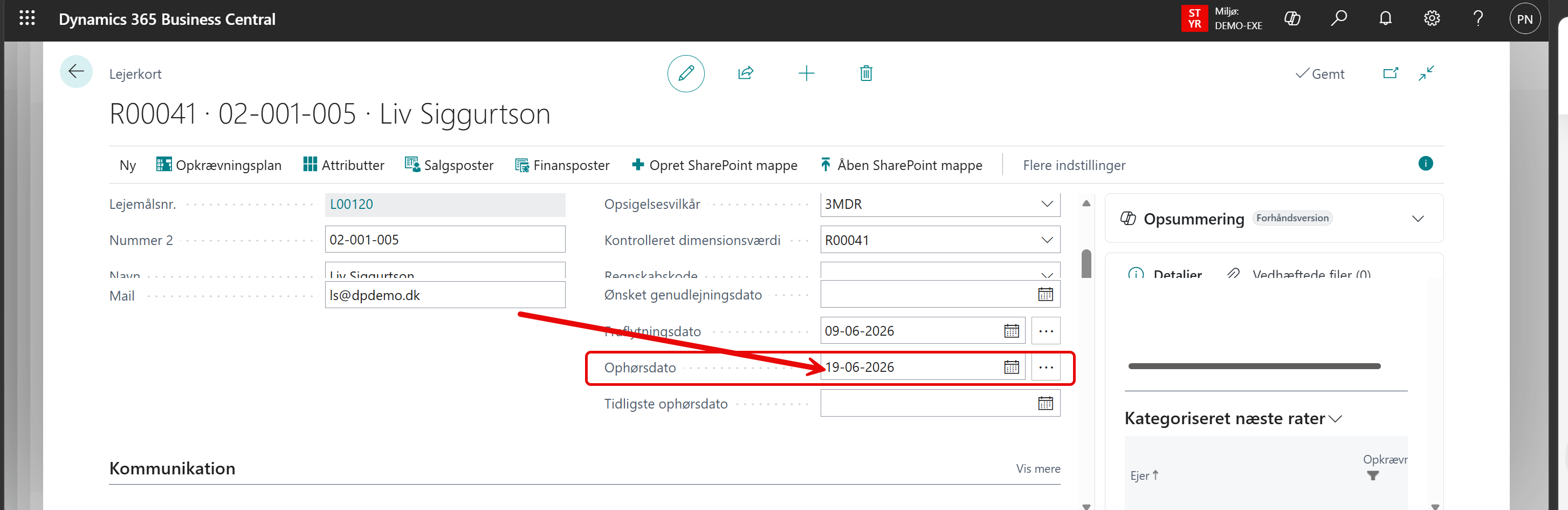The width and height of the screenshot is (1568, 510).
Task: Click the Nummer 2 field
Action: [445, 240]
